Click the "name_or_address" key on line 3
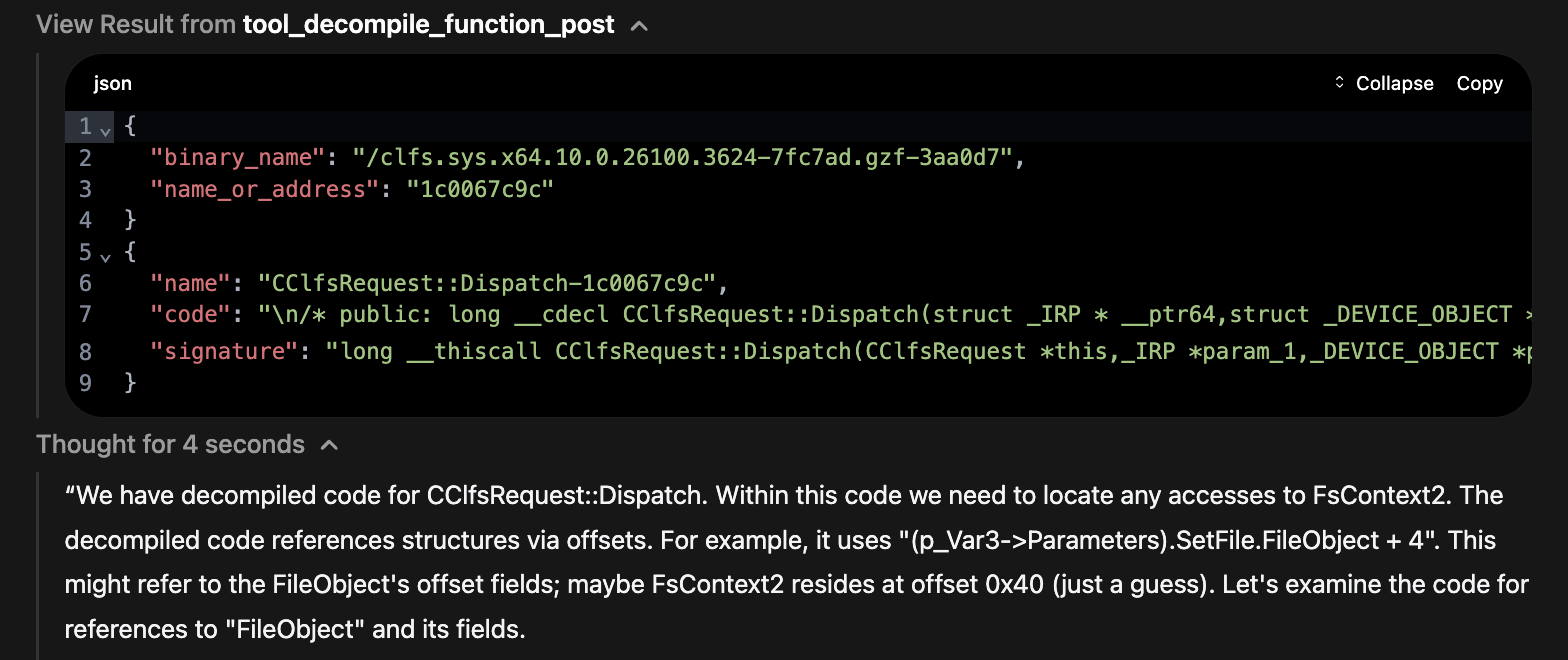 click(x=258, y=189)
